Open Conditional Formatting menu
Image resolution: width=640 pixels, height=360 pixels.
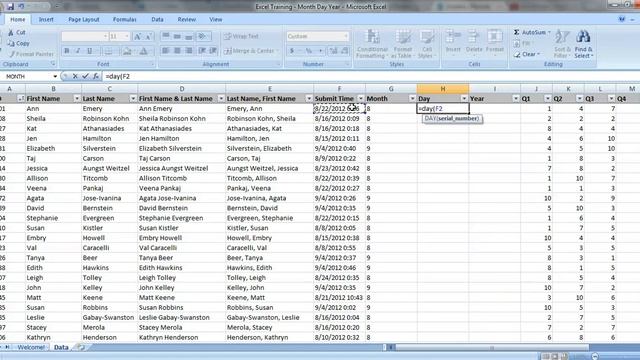pos(372,44)
